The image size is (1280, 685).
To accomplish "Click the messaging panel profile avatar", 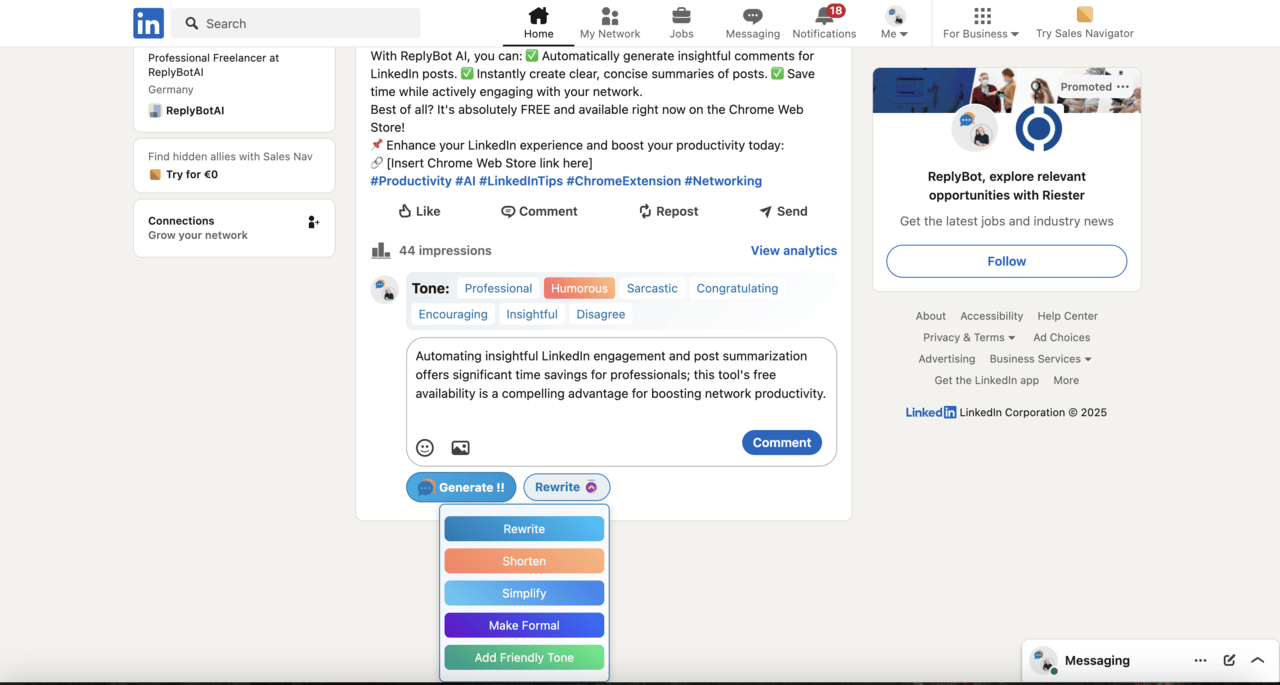I will coord(1043,660).
